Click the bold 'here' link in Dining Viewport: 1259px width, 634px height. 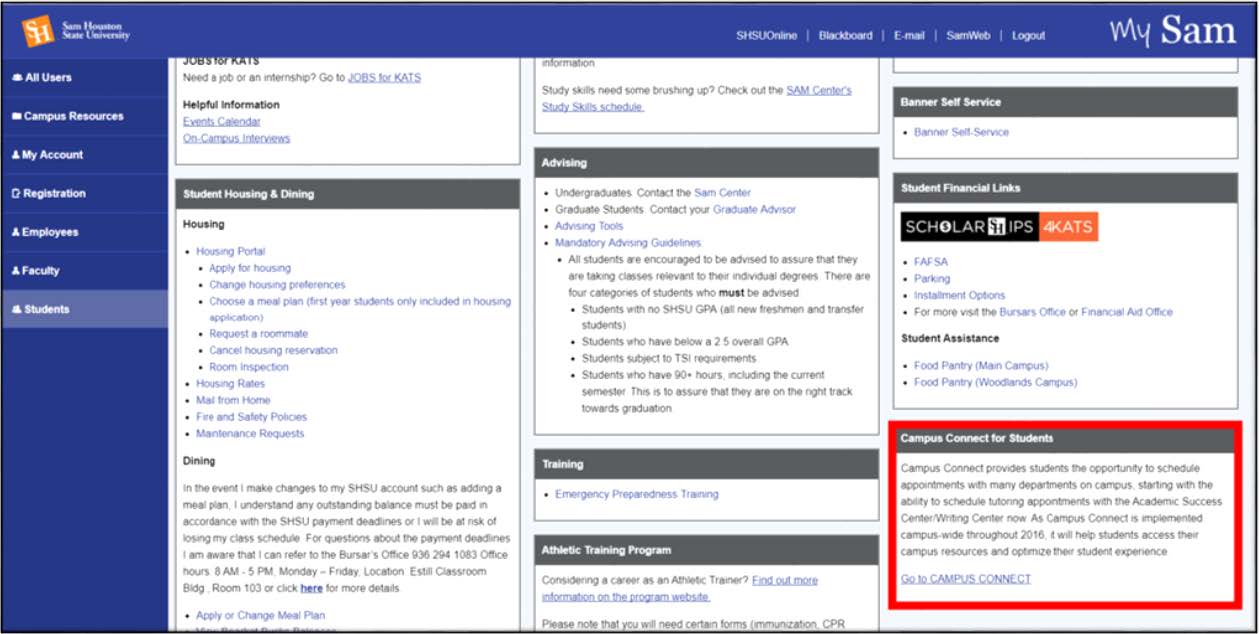(x=311, y=589)
